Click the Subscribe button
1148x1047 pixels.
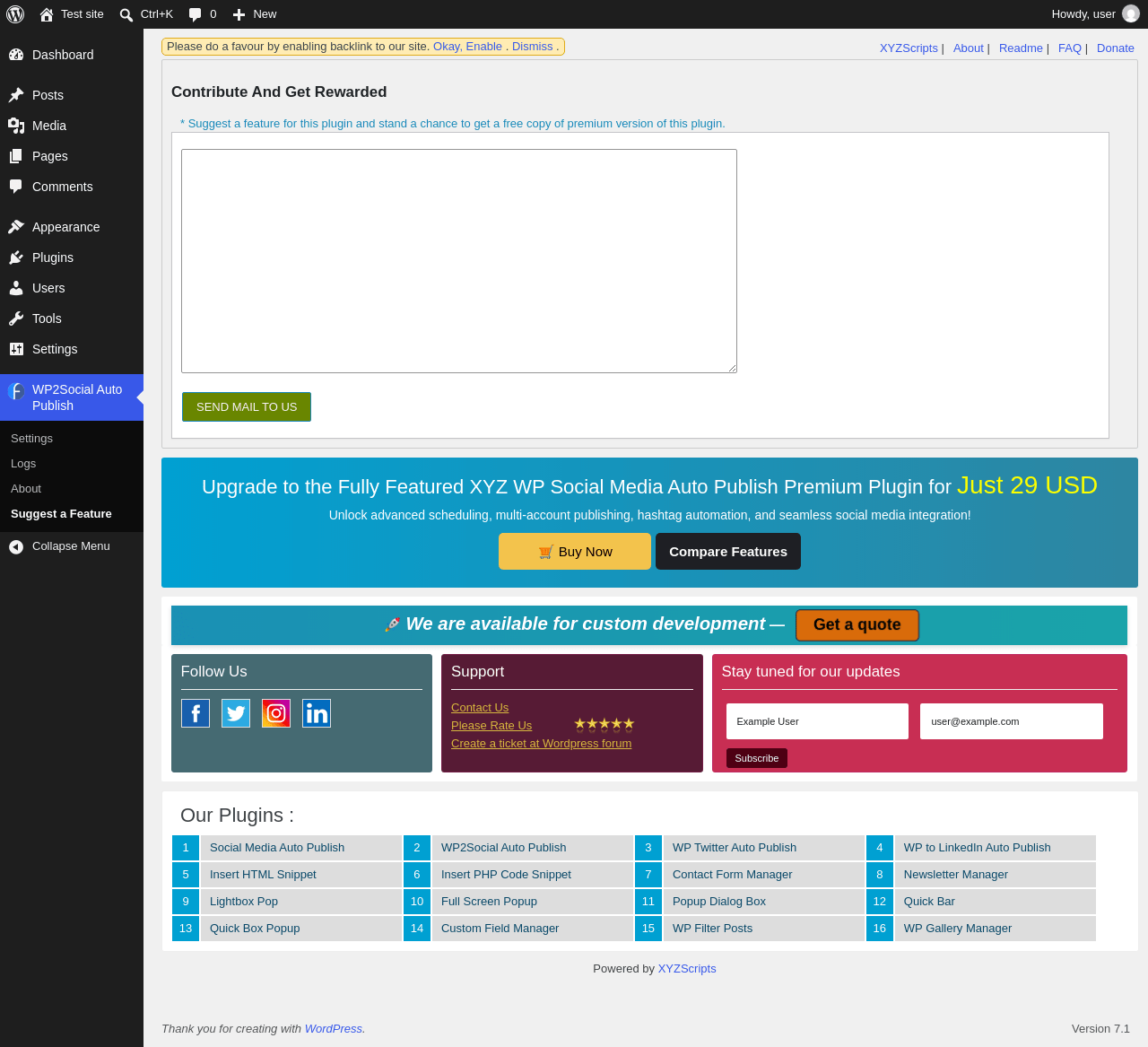(x=757, y=758)
